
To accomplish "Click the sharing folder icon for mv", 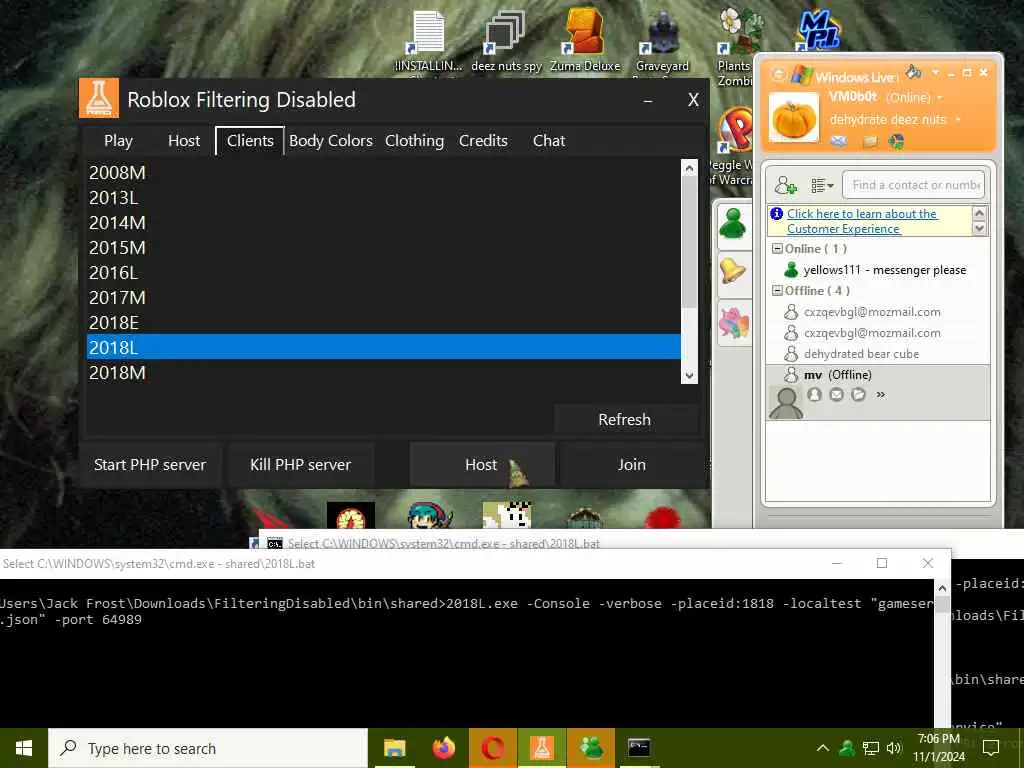I will coord(859,394).
